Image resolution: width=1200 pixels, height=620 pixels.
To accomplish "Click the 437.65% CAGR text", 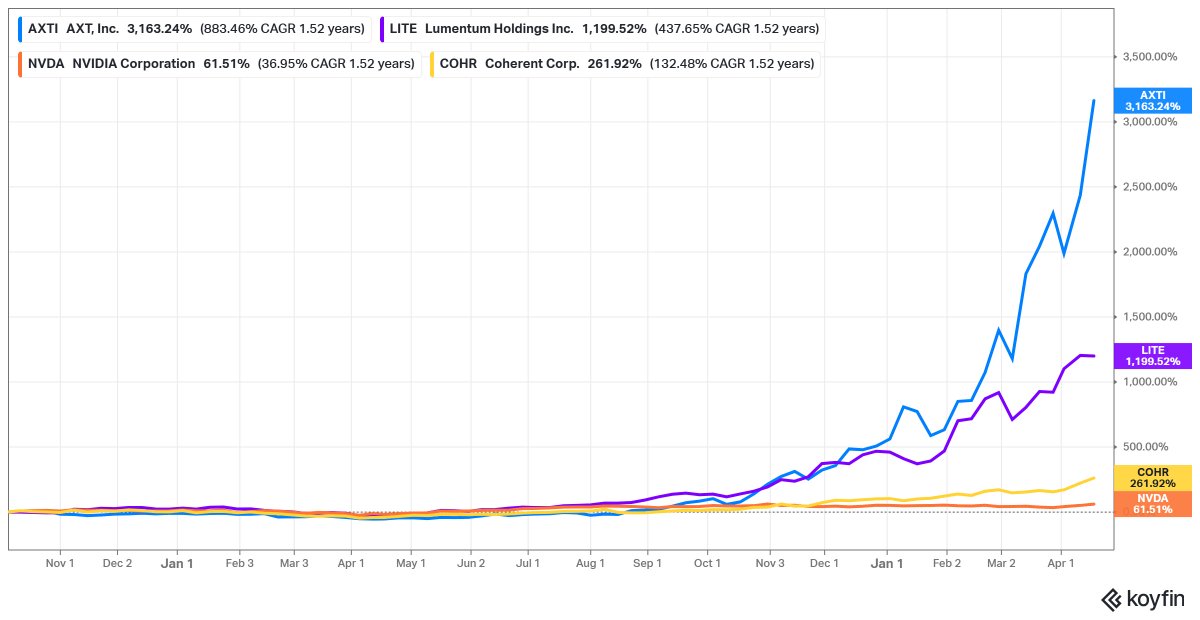I will click(737, 29).
